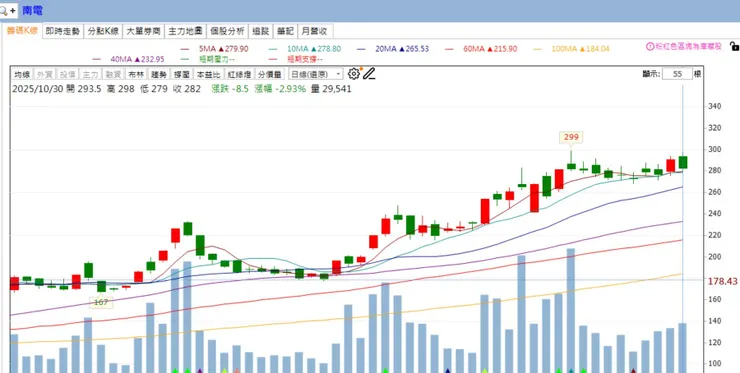Click the pink info circle icon

[650, 46]
